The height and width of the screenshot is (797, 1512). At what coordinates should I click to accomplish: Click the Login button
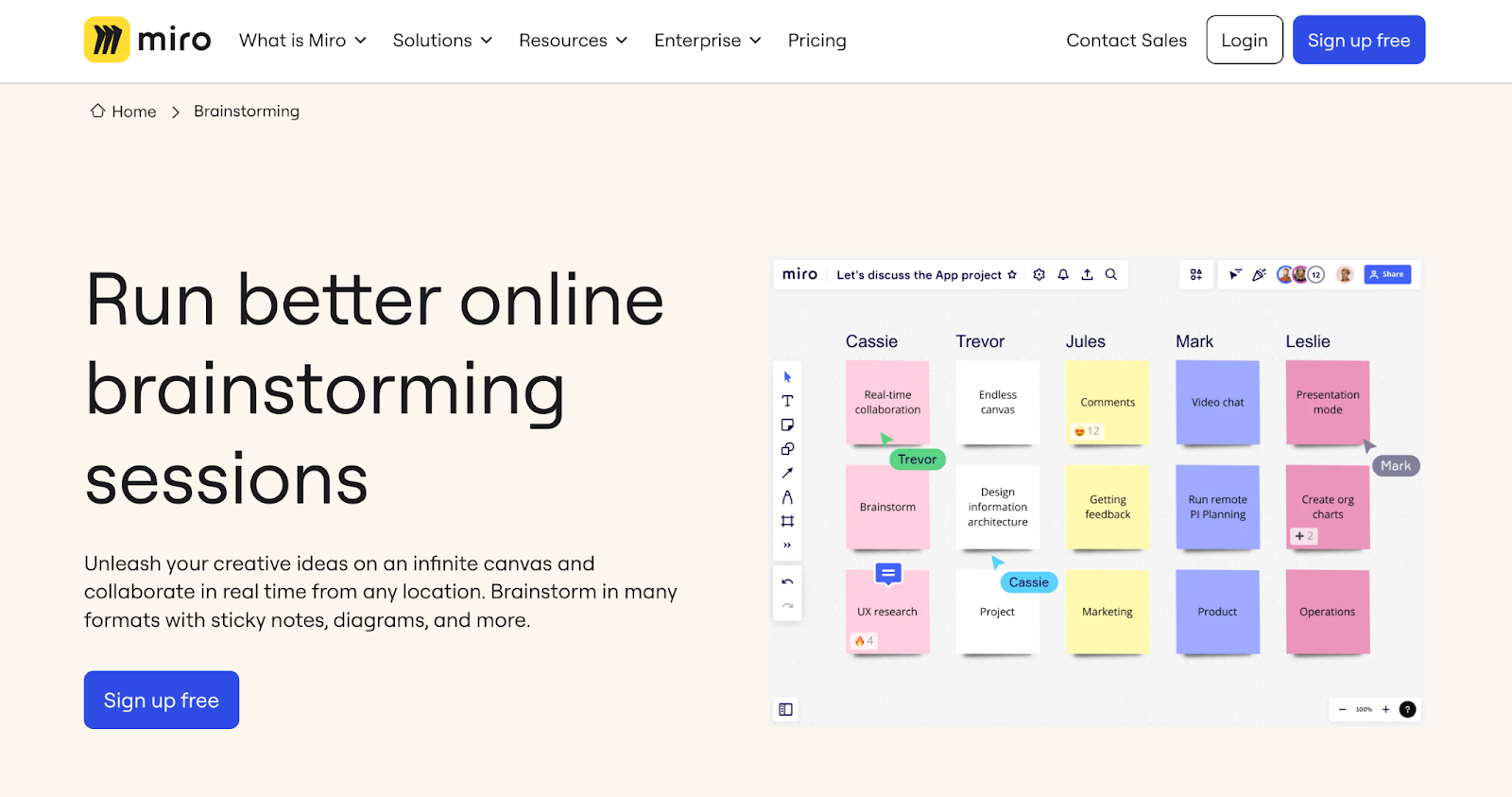[1245, 40]
